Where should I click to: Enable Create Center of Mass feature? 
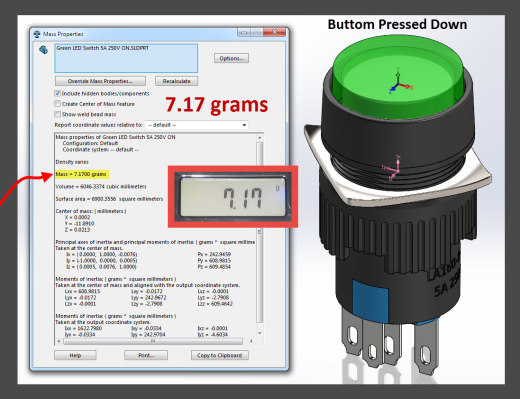[57, 104]
